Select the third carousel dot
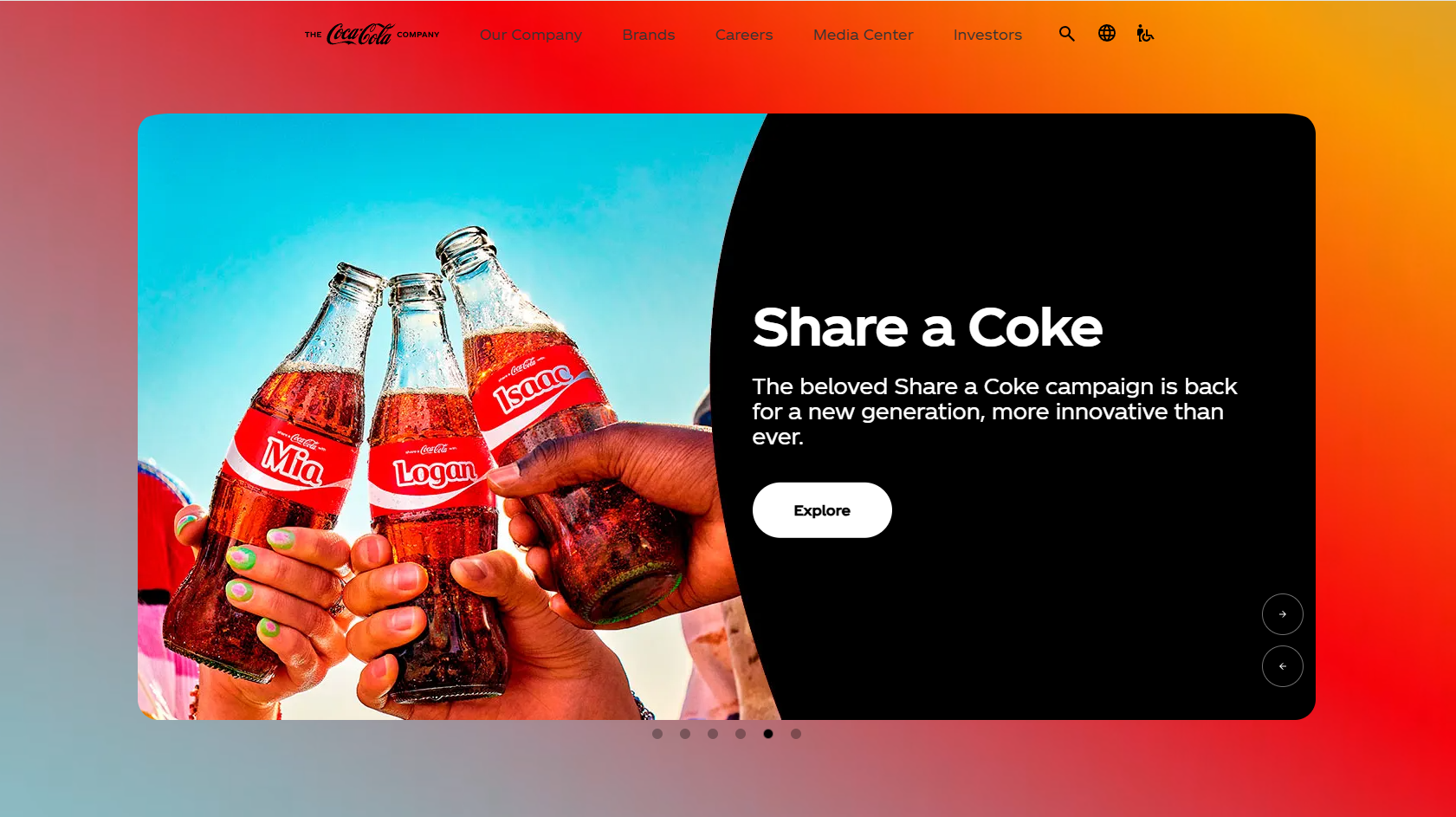The width and height of the screenshot is (1456, 817). [713, 734]
